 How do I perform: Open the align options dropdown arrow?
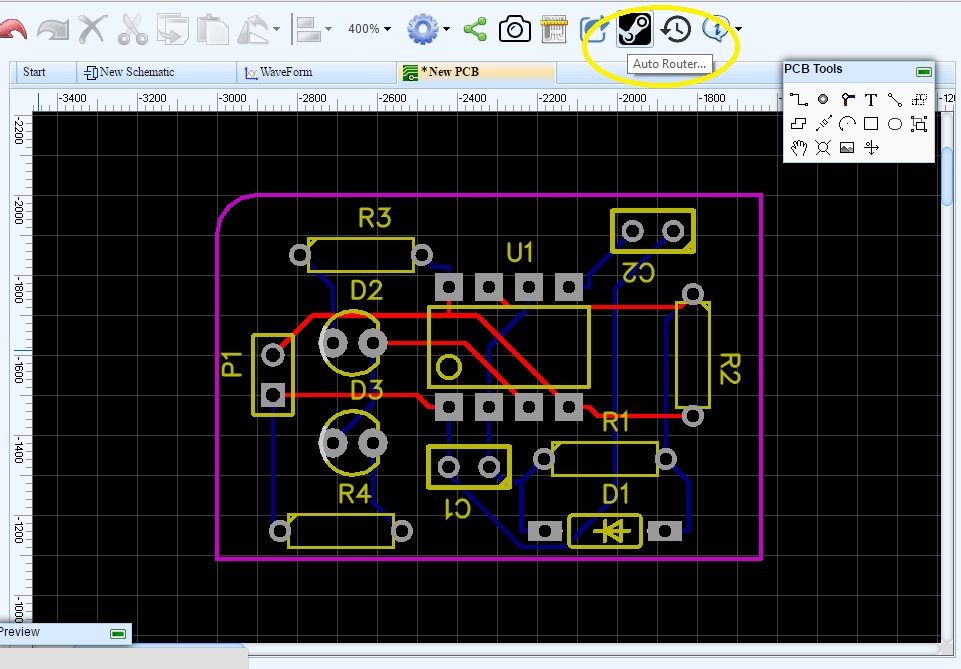329,29
